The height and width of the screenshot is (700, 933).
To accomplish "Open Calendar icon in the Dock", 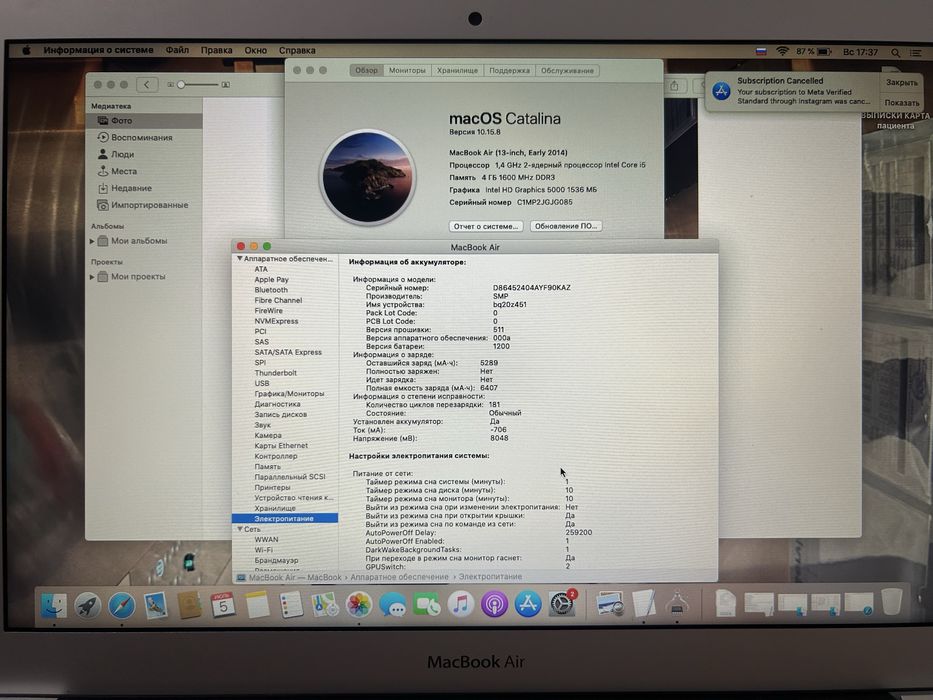I will 223,605.
